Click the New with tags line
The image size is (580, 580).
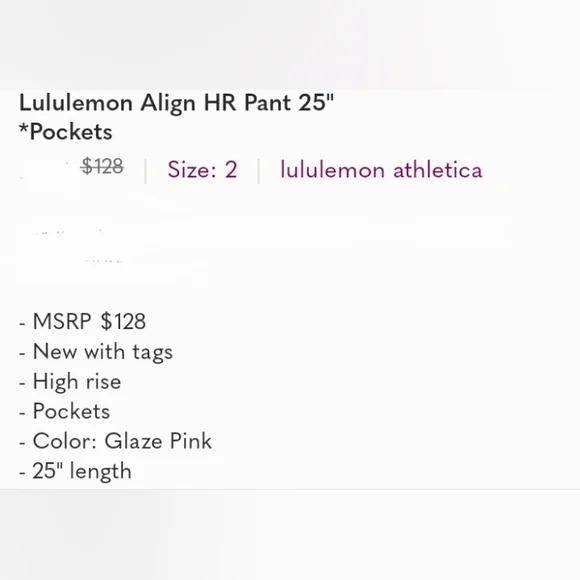tap(96, 352)
